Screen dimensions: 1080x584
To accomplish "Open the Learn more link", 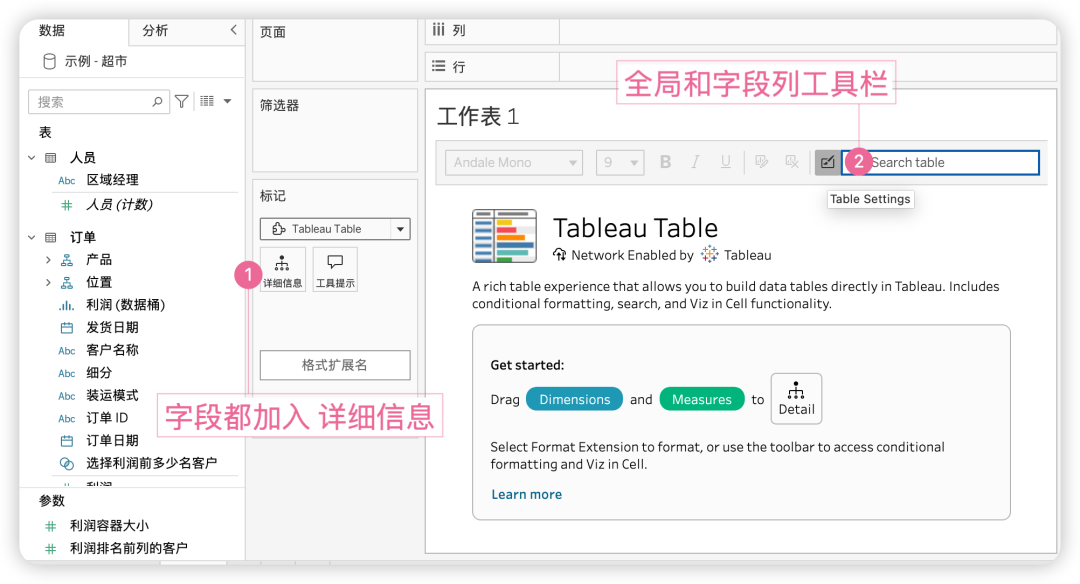I will click(x=526, y=494).
